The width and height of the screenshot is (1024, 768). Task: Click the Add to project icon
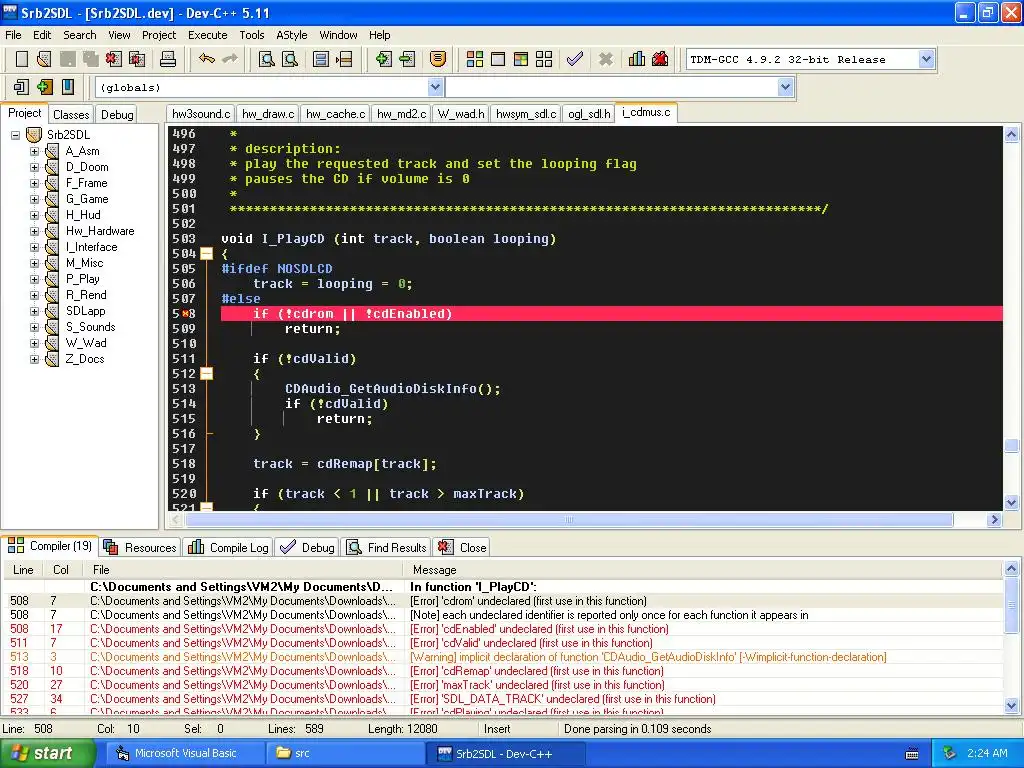[x=383, y=59]
